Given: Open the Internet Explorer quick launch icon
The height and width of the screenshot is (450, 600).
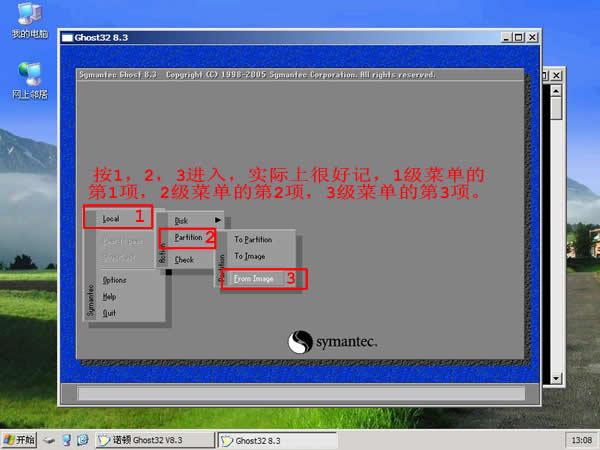Looking at the screenshot, I should [83, 440].
